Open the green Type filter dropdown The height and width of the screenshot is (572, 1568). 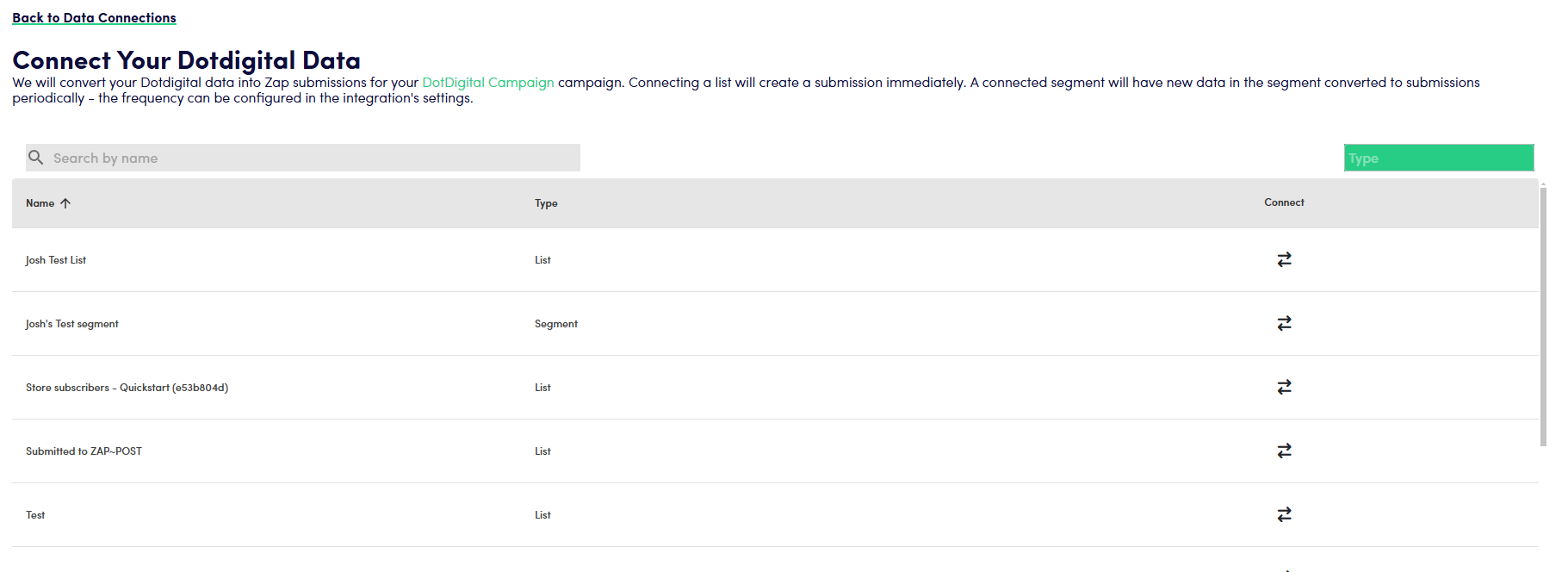tap(1438, 158)
